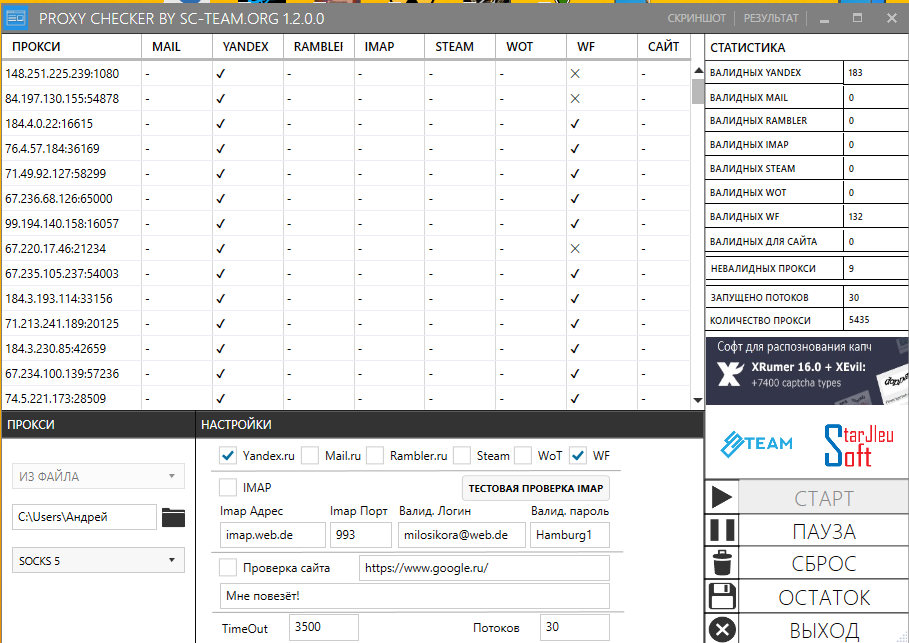
Task: Click the Imap Порт field 993
Action: point(361,535)
